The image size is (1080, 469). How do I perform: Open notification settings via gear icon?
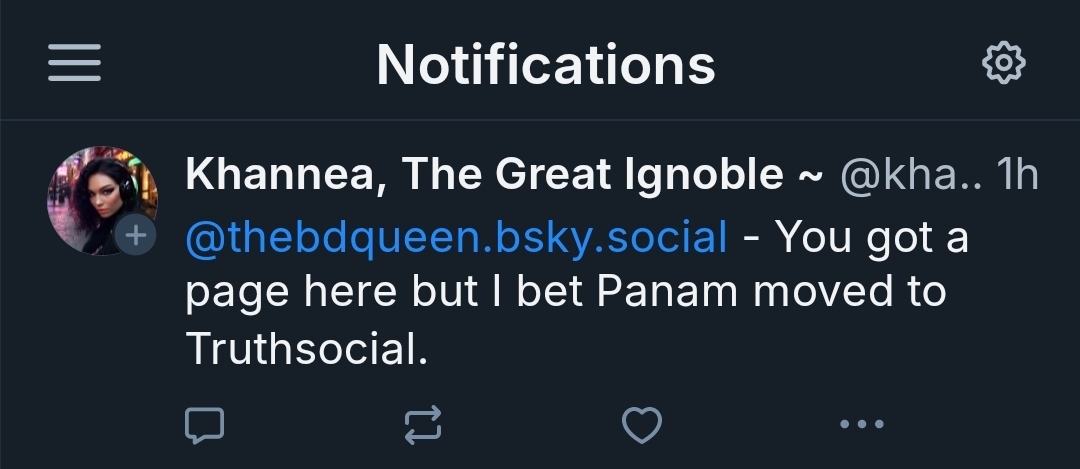click(x=1004, y=65)
